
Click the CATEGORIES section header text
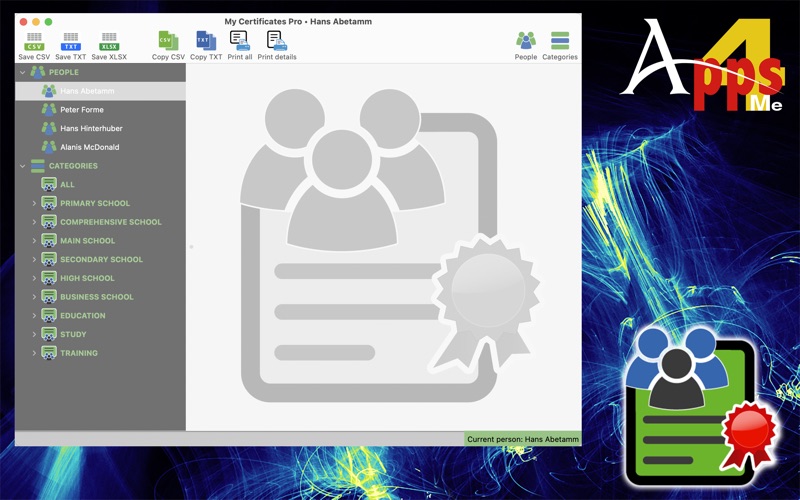point(73,166)
